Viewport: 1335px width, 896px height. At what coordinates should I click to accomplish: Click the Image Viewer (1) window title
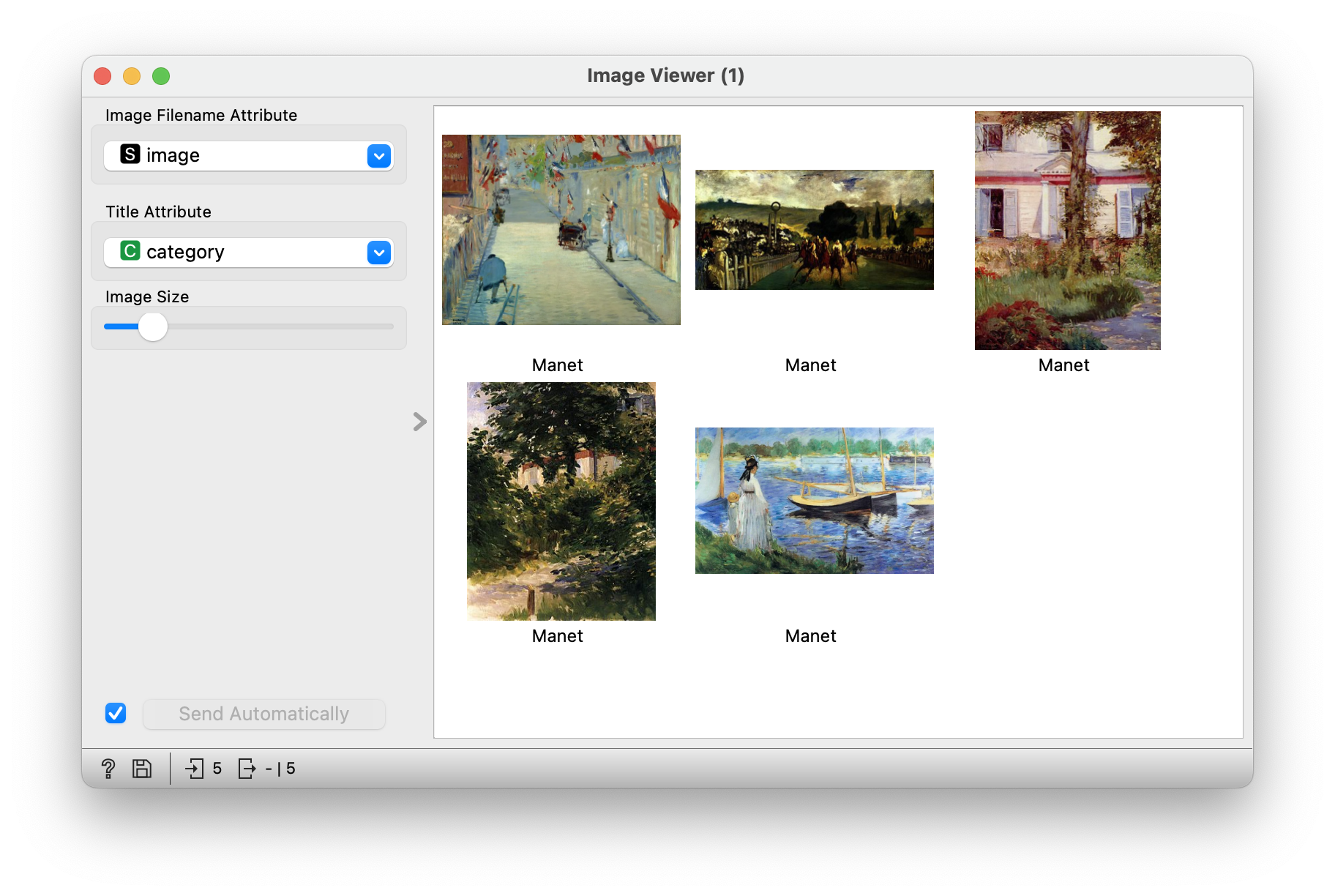(666, 75)
